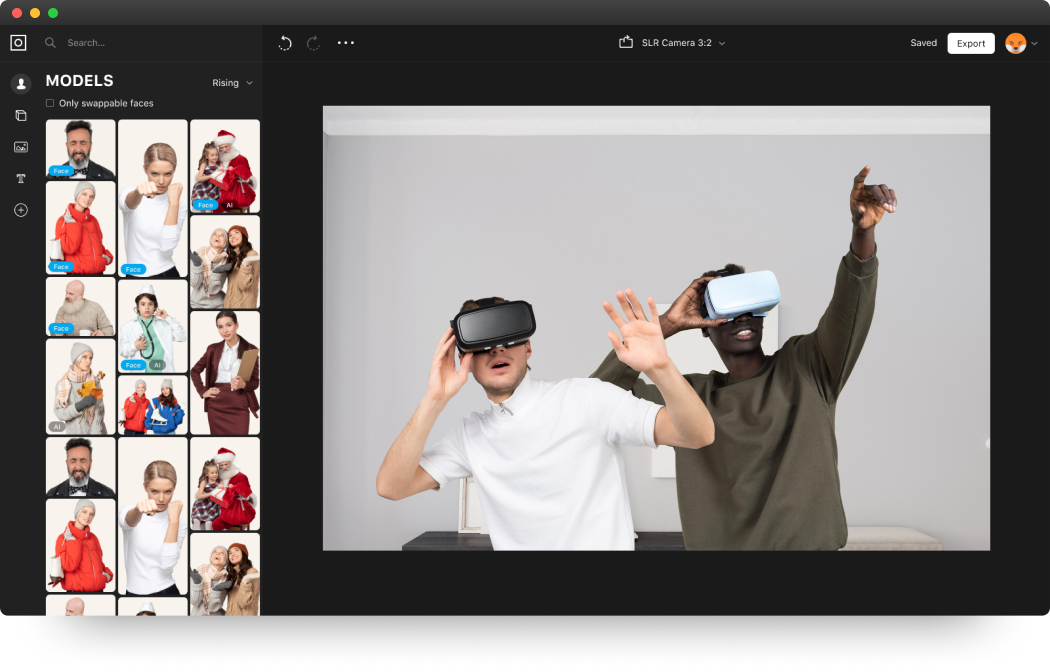Image resolution: width=1050 pixels, height=672 pixels.
Task: Expand the account menu chevron
Action: [1035, 44]
